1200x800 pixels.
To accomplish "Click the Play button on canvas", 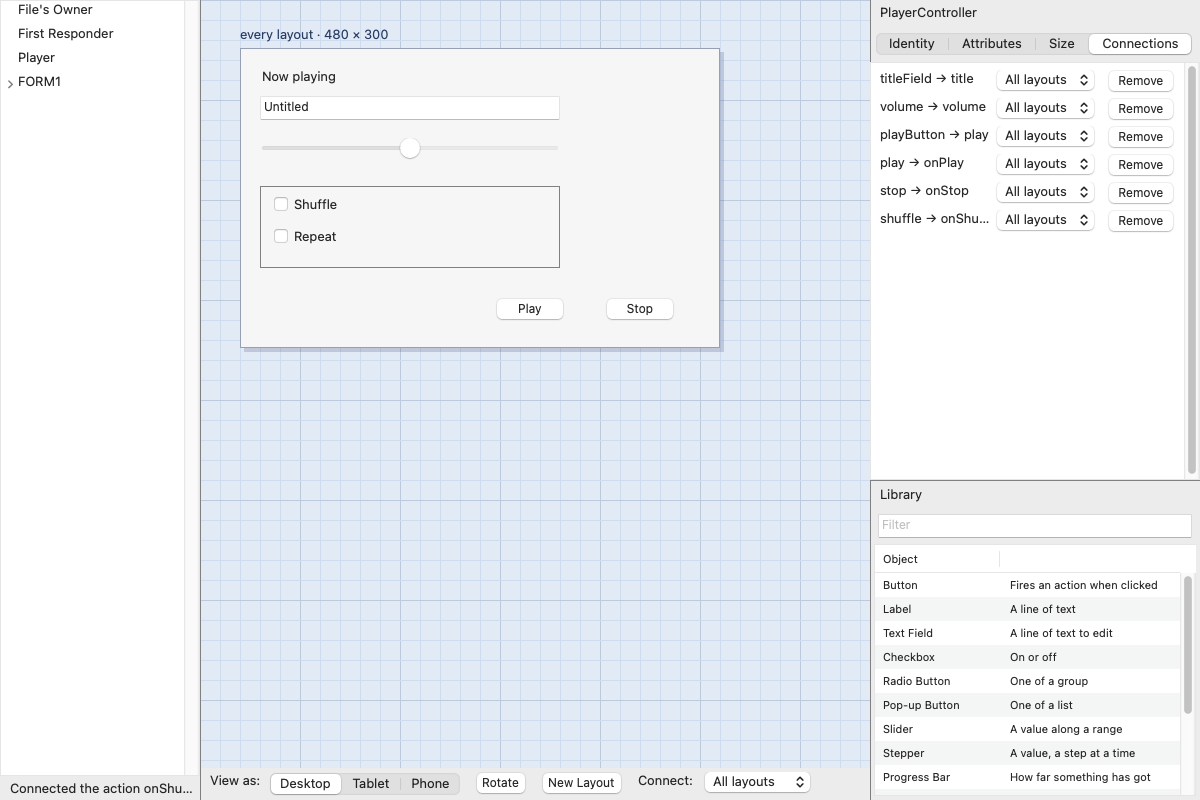I will click(x=530, y=309).
